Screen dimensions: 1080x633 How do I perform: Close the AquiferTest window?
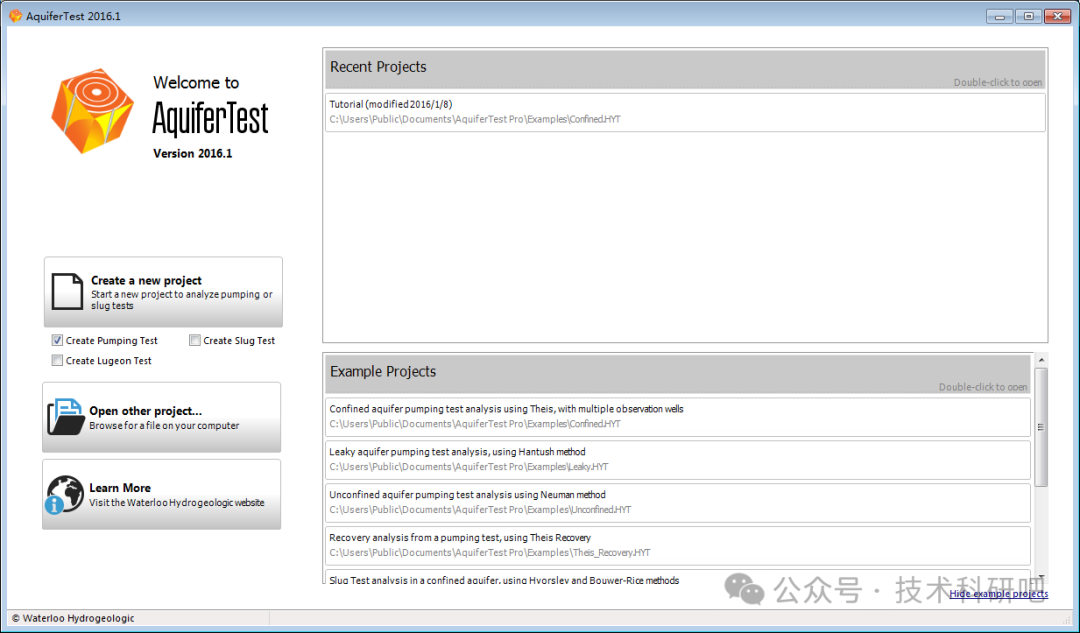tap(1057, 16)
